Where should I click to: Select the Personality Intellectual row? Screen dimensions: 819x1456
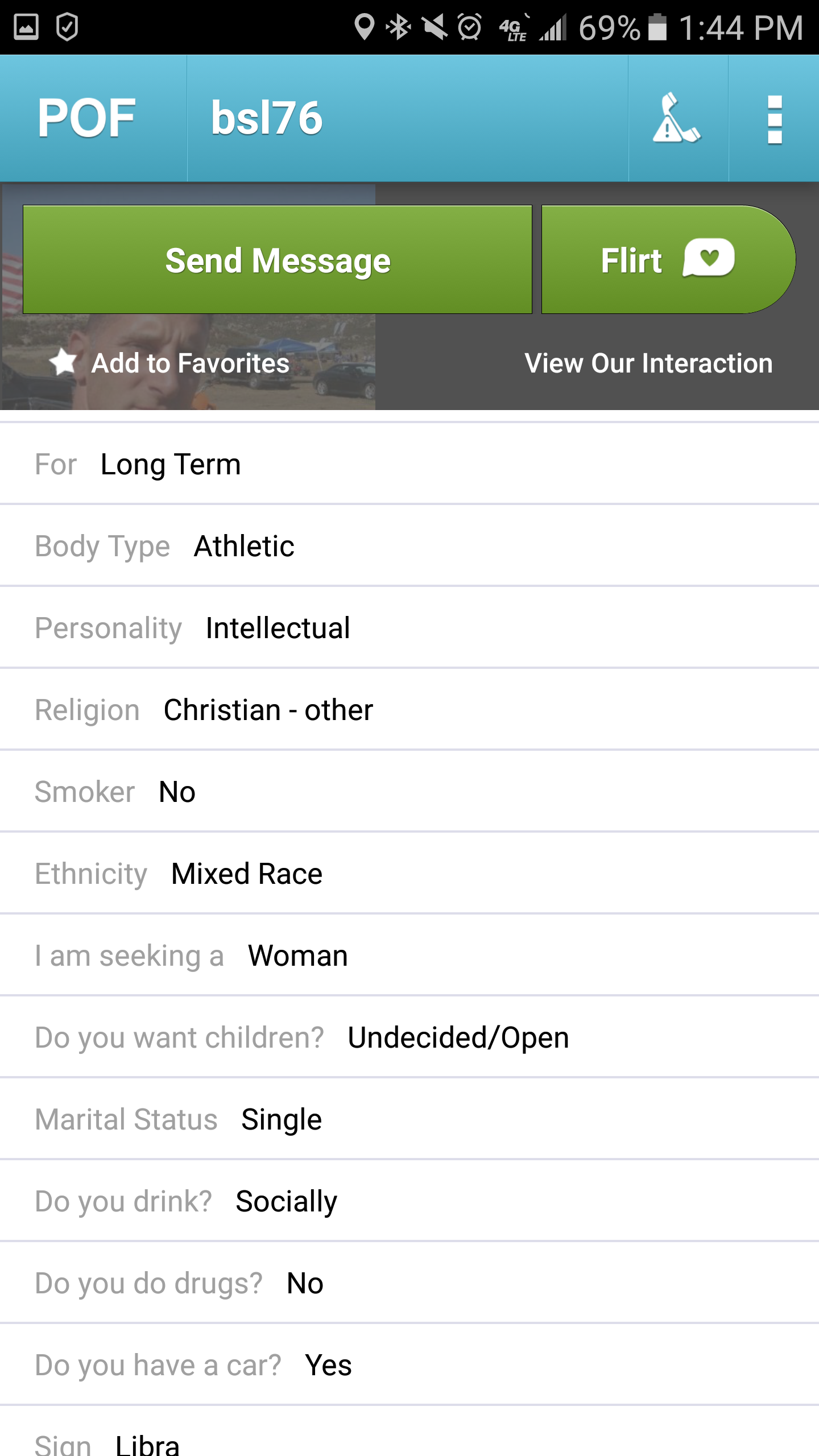coord(409,628)
